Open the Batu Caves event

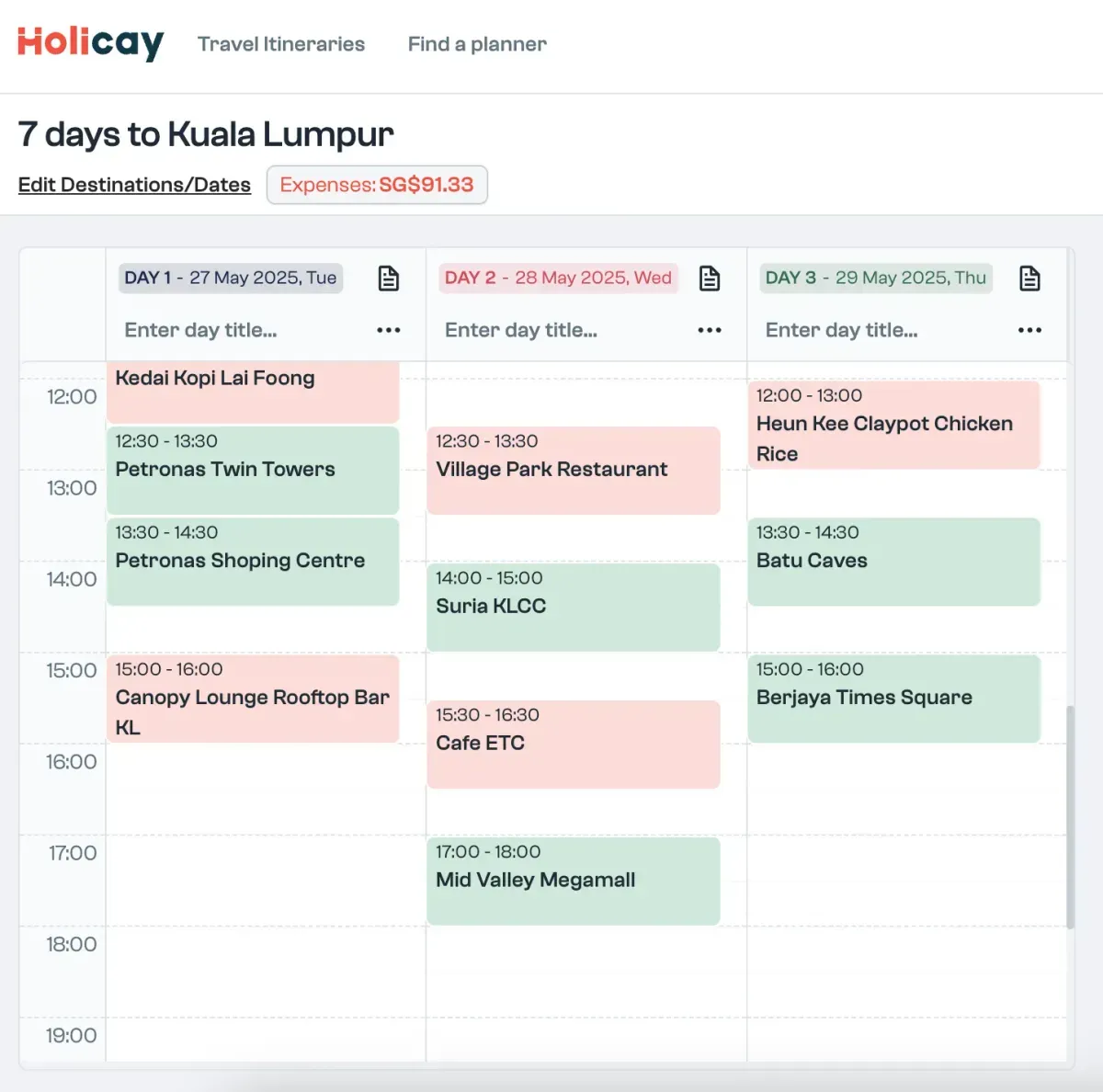893,562
